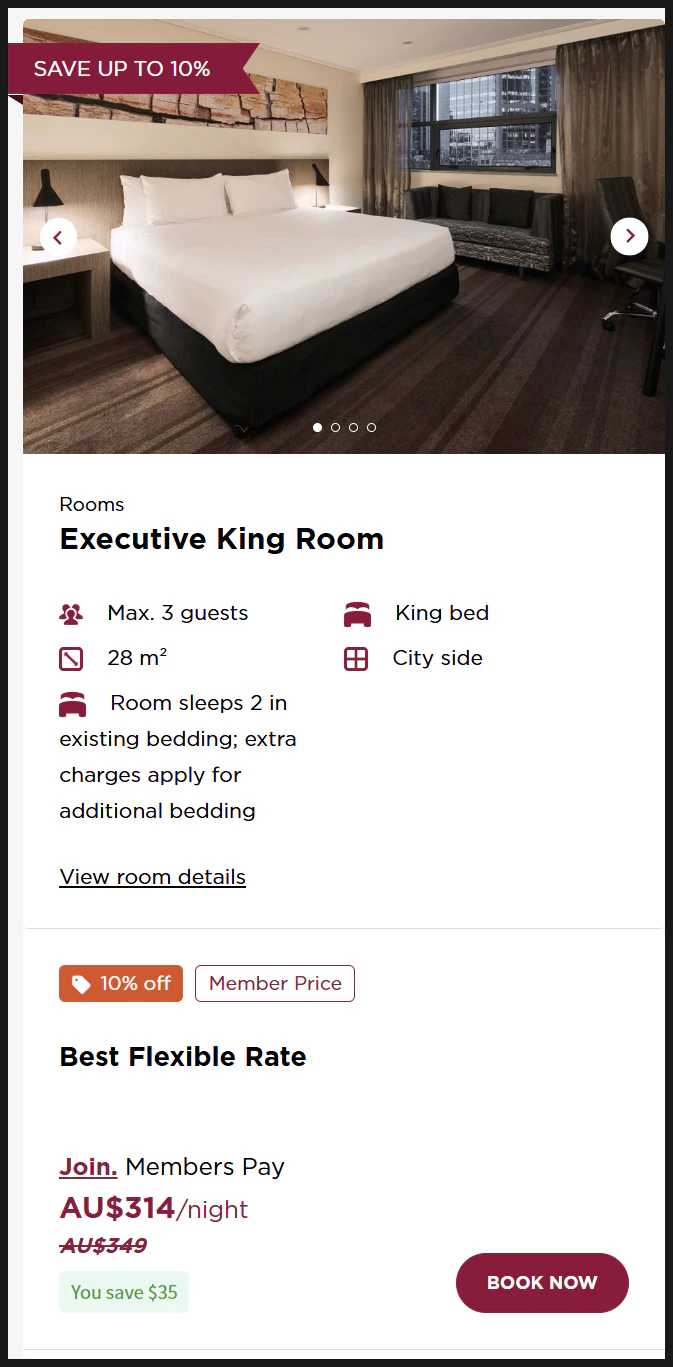Screen dimensions: 673x1367
Task: Click the Join link for members
Action: point(88,1167)
